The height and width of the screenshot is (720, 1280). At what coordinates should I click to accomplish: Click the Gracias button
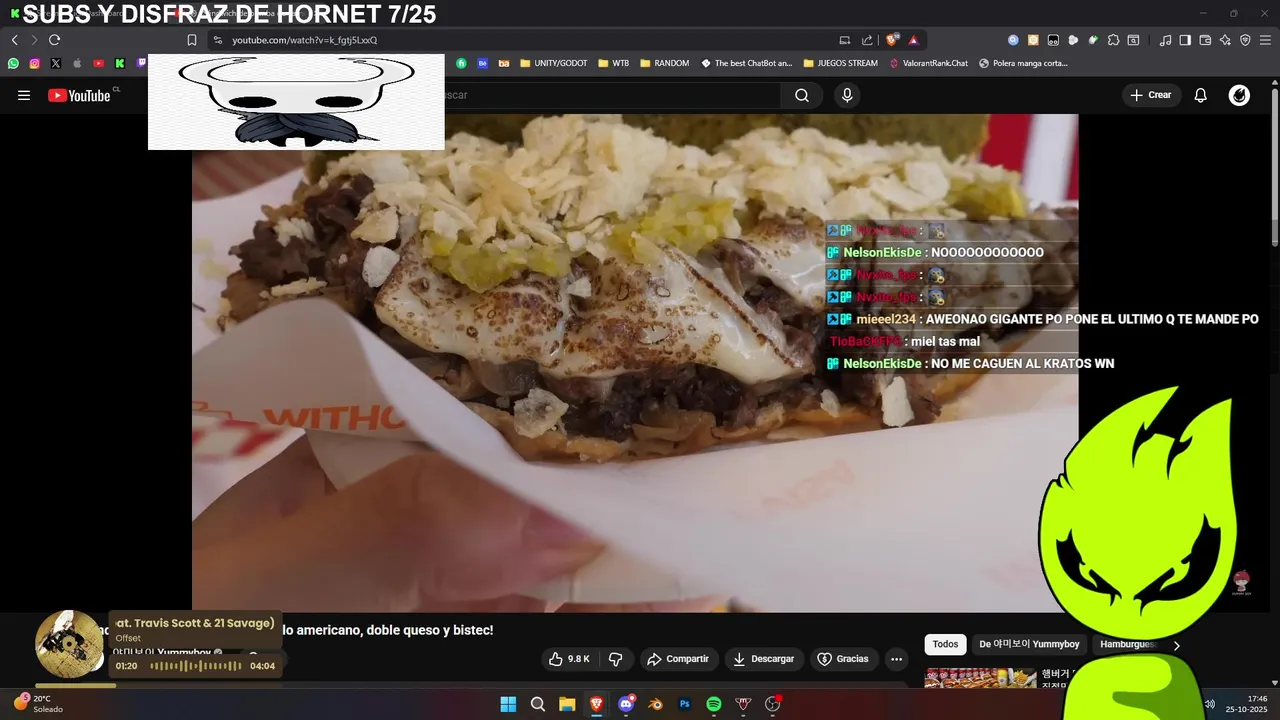pos(843,659)
